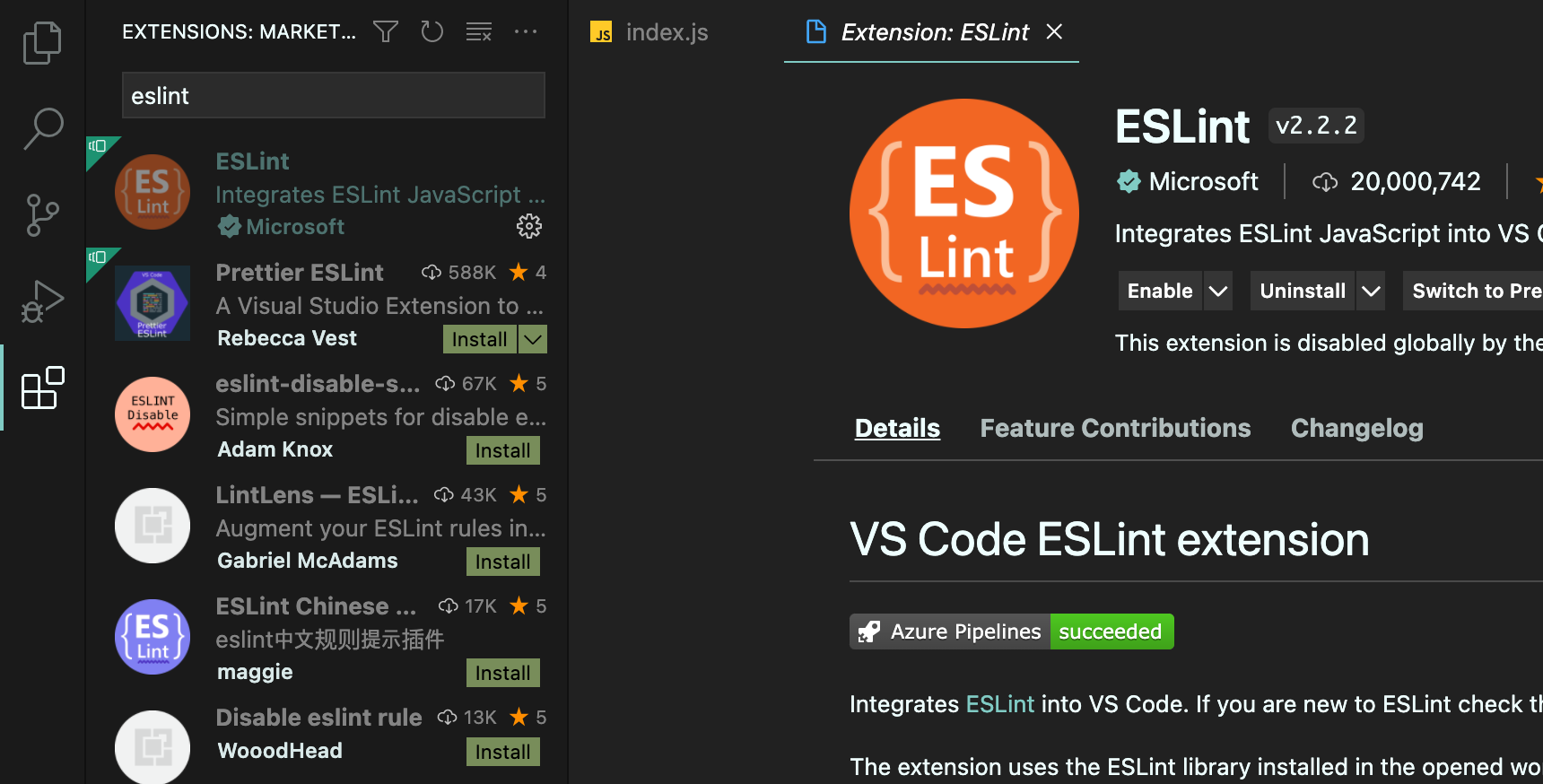Click the JS file icon on index.js tab
The width and height of the screenshot is (1543, 784).
(601, 32)
